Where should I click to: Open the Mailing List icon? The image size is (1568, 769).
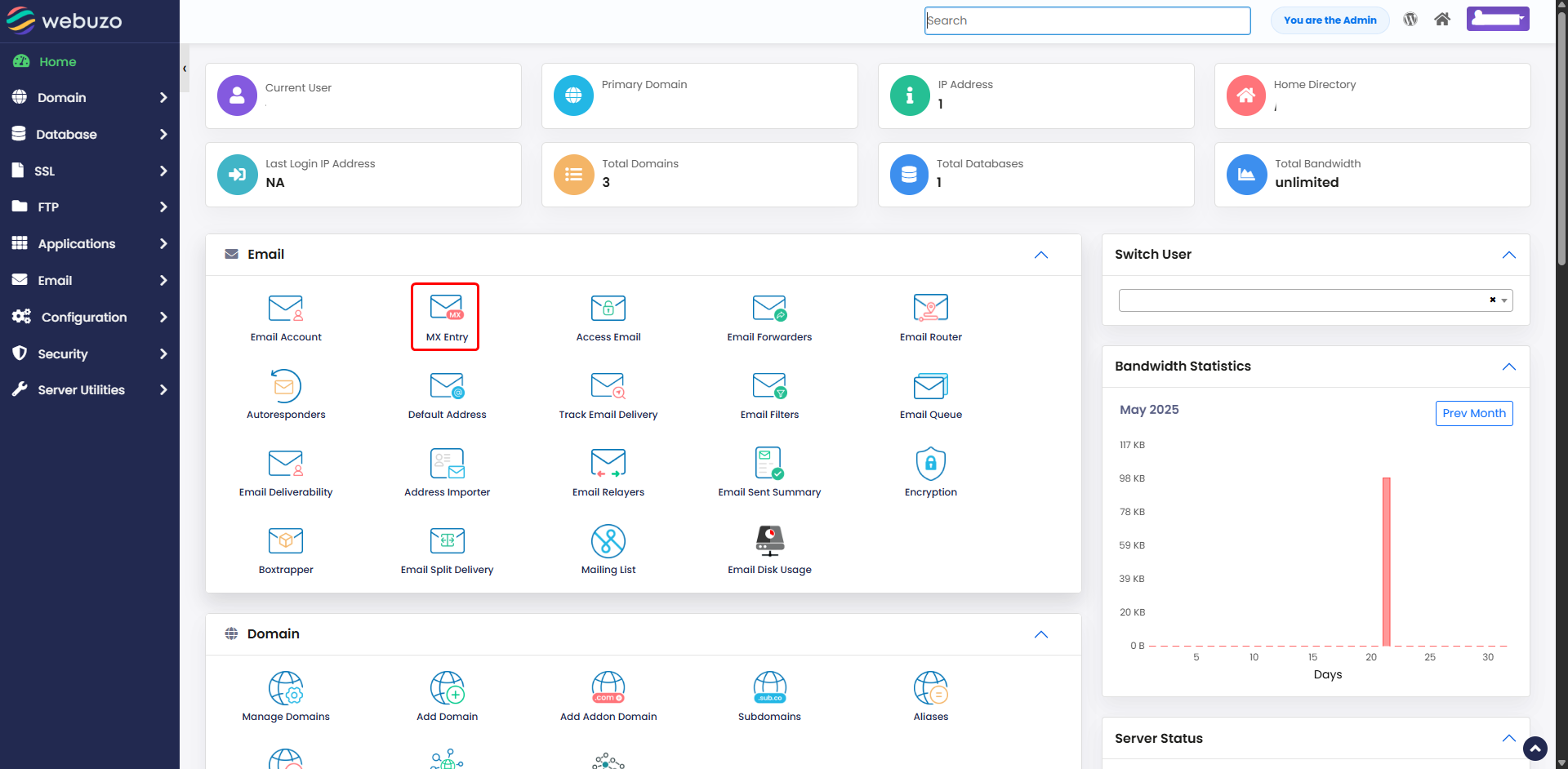point(608,550)
